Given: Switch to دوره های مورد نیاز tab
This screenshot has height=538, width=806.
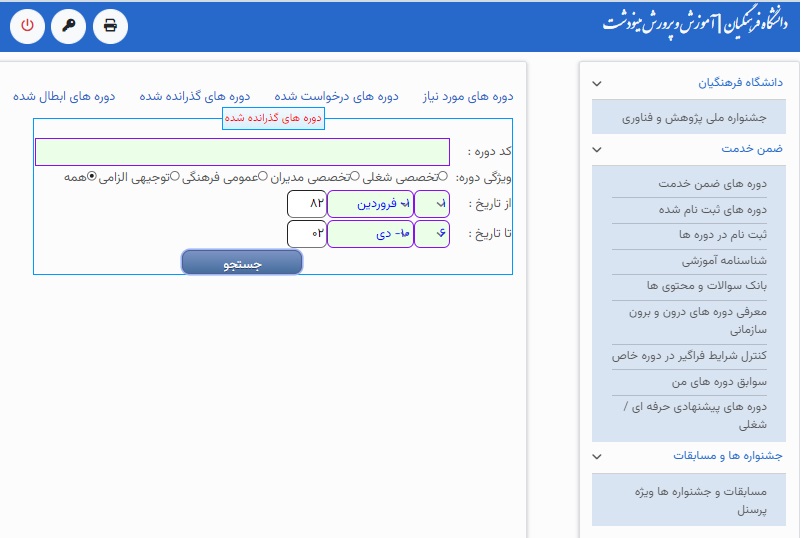Looking at the screenshot, I should tap(468, 97).
